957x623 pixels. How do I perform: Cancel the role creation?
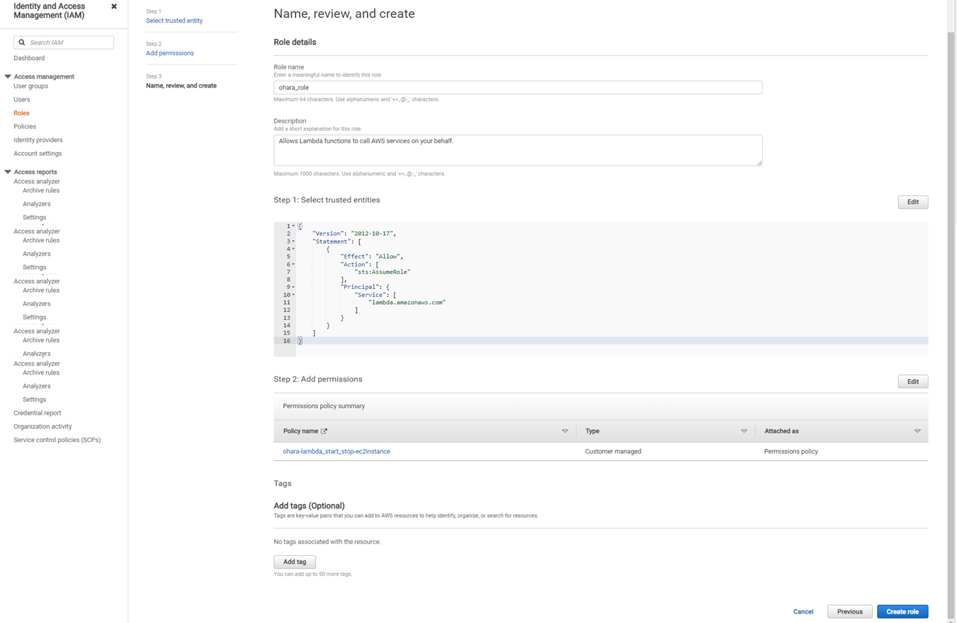803,611
